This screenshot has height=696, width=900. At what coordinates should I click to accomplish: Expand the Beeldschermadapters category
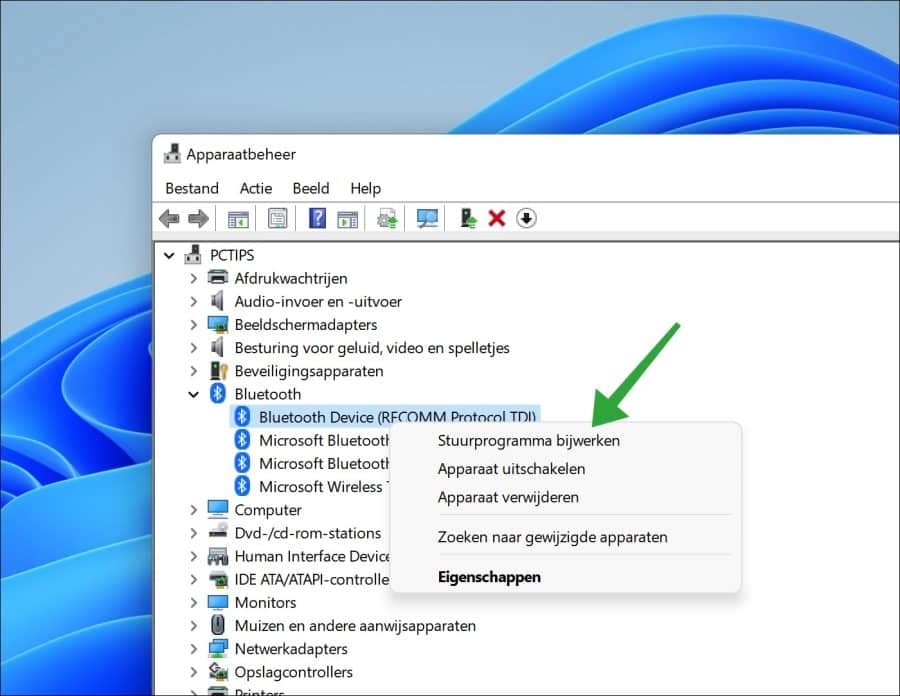pos(193,325)
